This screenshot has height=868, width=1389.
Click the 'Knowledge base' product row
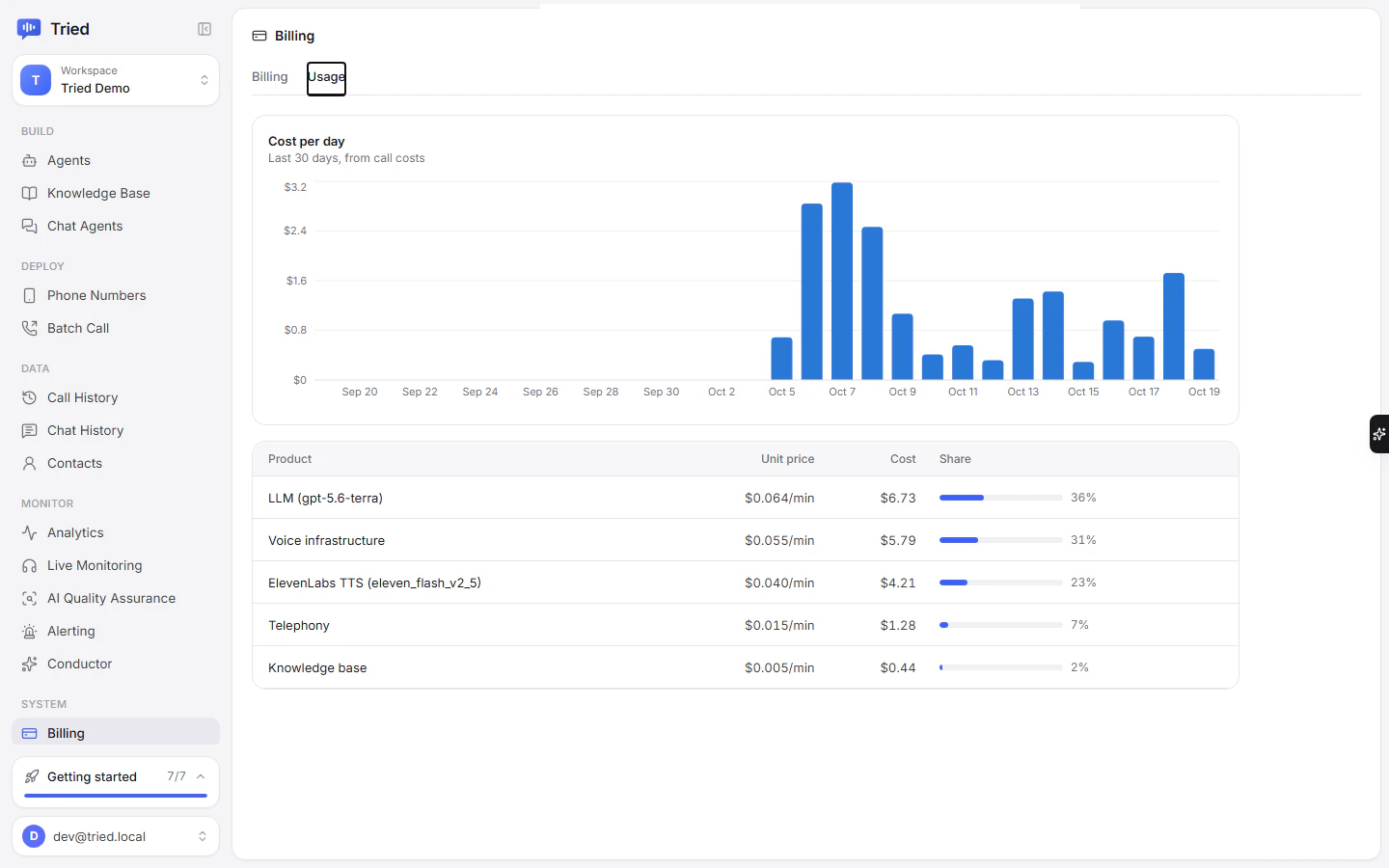pyautogui.click(x=746, y=667)
